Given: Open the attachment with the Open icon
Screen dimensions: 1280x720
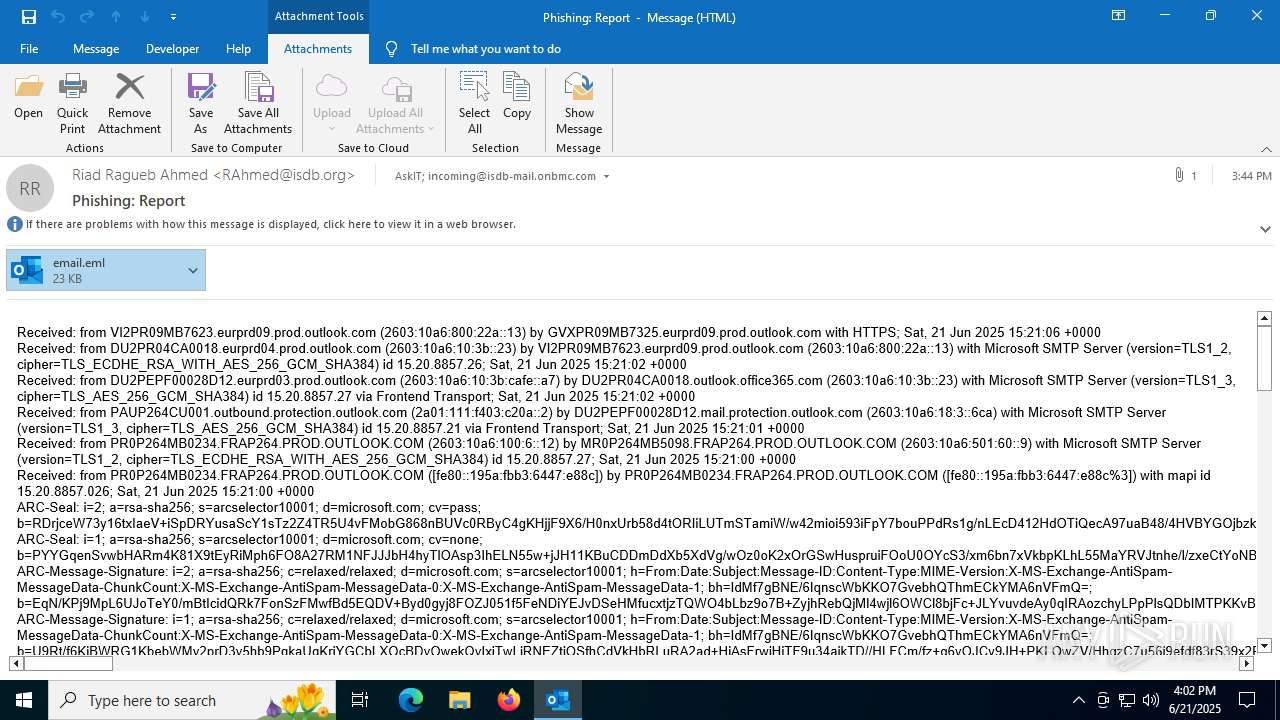Looking at the screenshot, I should [x=28, y=97].
